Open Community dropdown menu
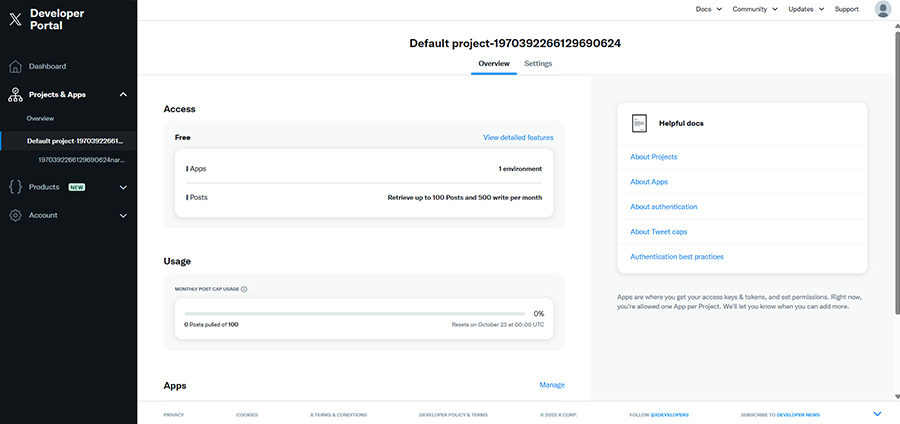The height and width of the screenshot is (424, 900). [x=755, y=9]
